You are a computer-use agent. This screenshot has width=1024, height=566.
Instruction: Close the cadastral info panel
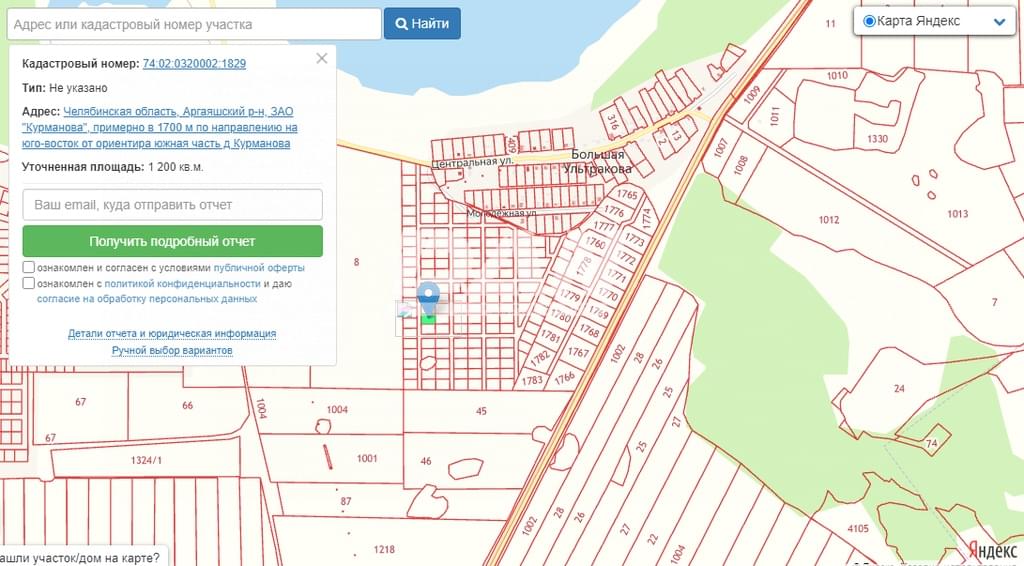(321, 58)
